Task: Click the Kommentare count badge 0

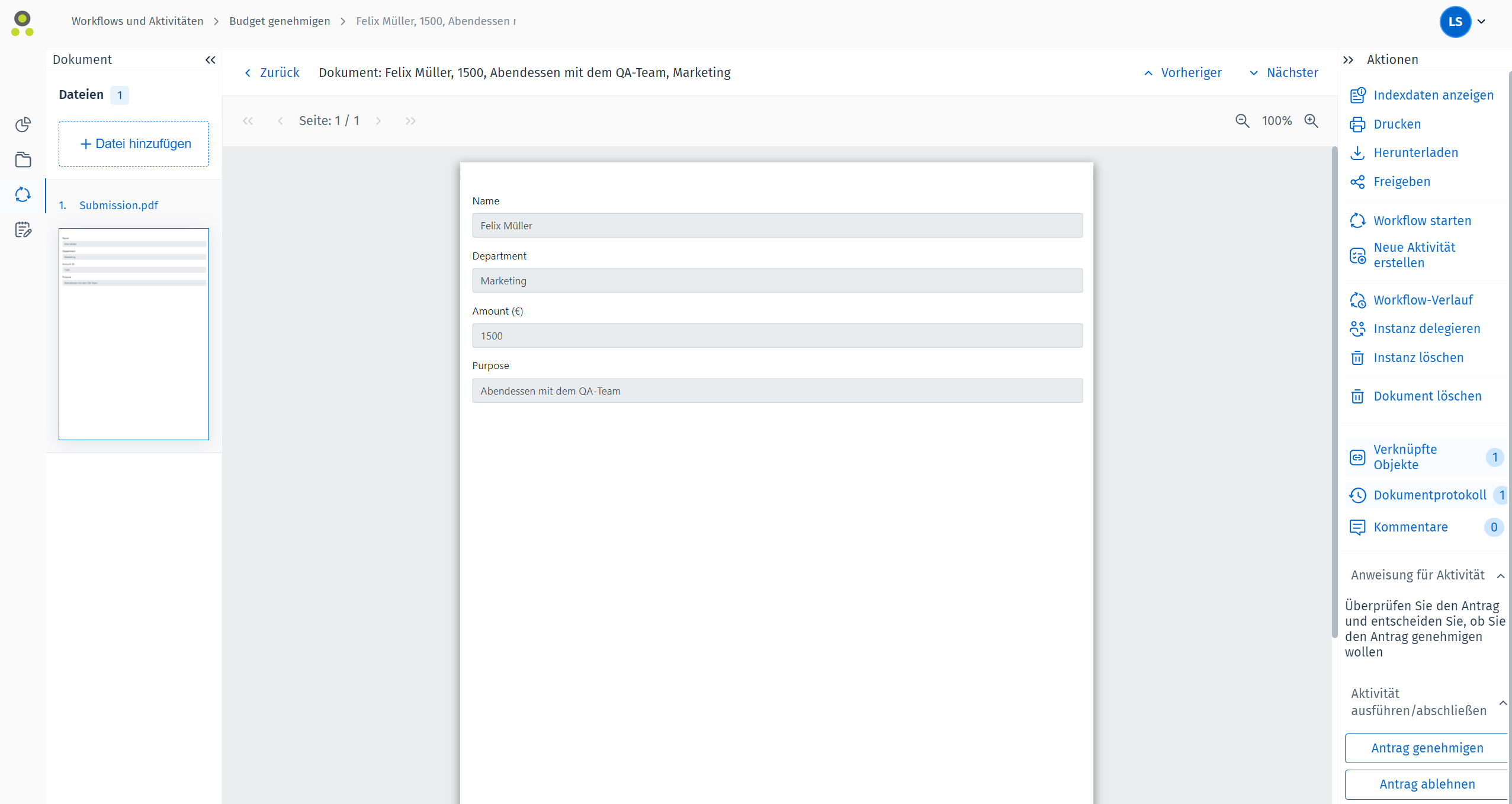Action: click(x=1494, y=527)
